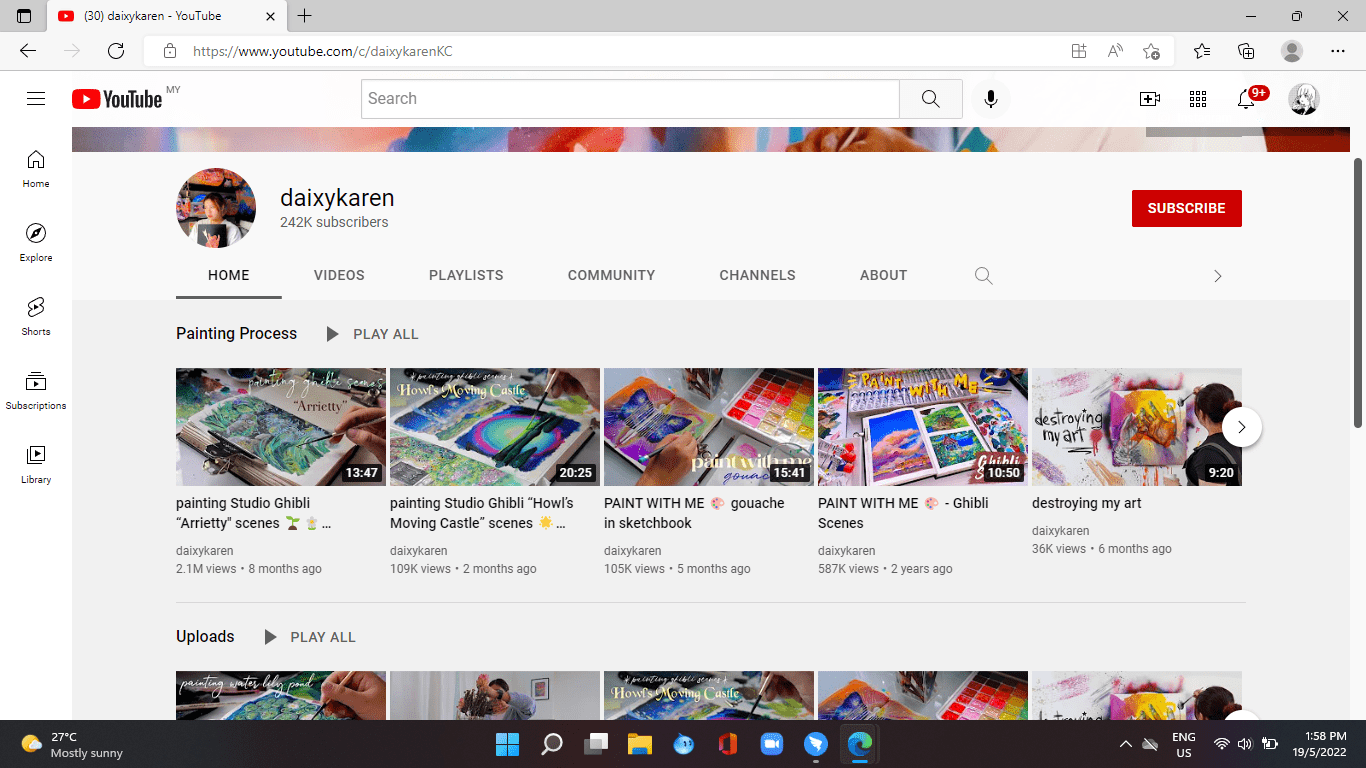Open the YouTube apps grid icon
This screenshot has height=768, width=1366.
1198,99
